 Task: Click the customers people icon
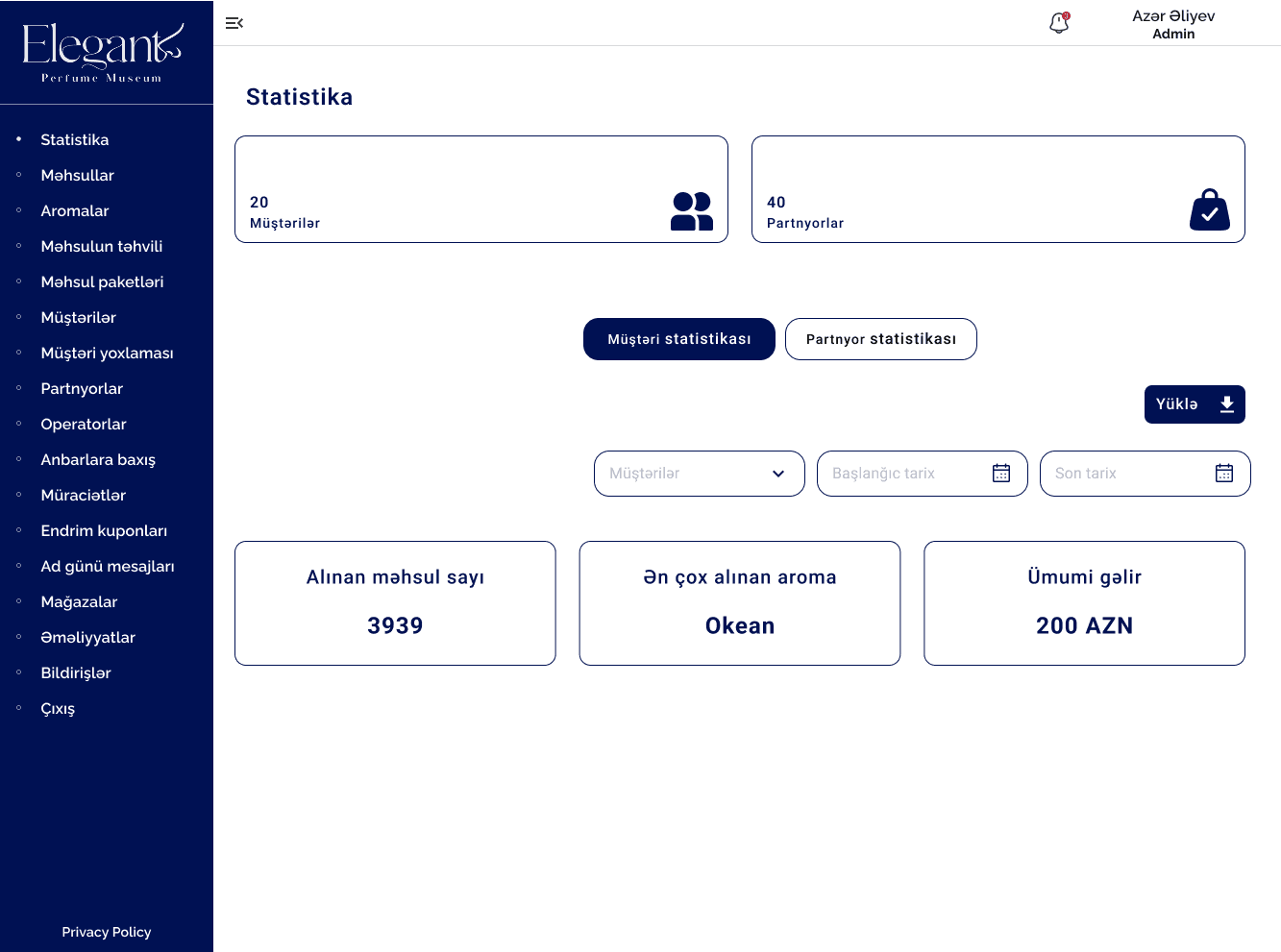691,211
